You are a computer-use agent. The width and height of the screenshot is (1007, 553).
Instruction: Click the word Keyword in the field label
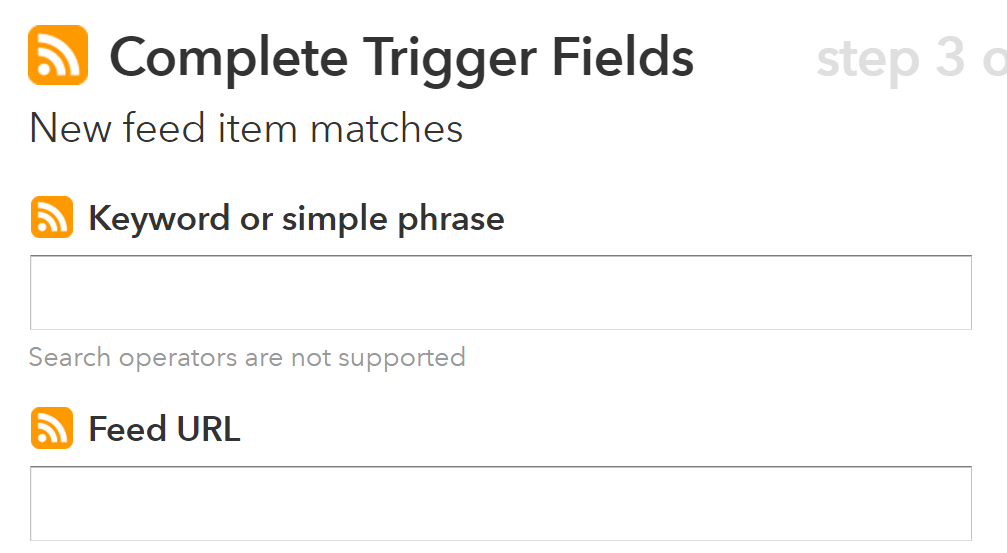pyautogui.click(x=159, y=219)
